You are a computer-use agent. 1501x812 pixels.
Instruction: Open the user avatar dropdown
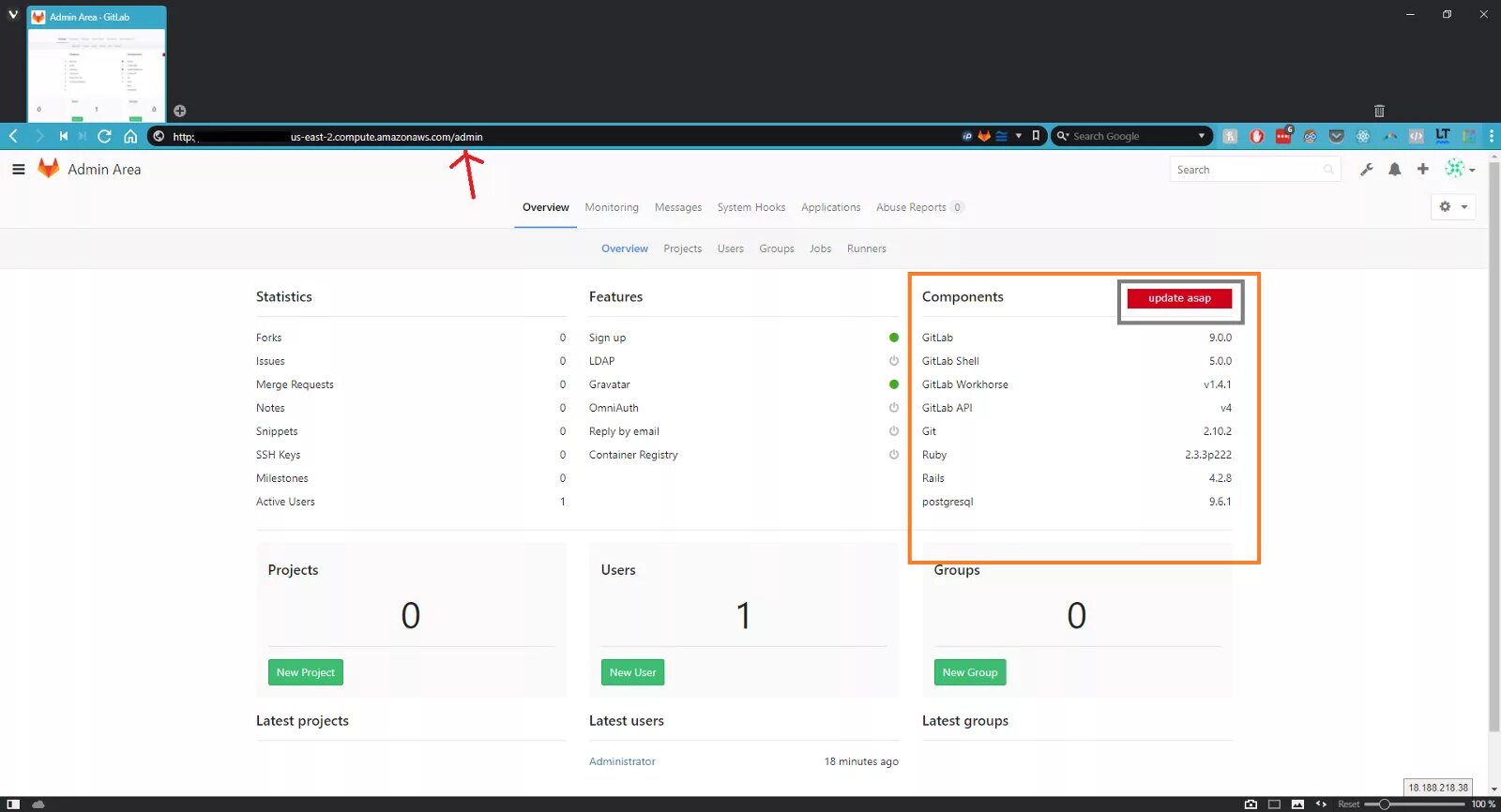[x=1460, y=169]
